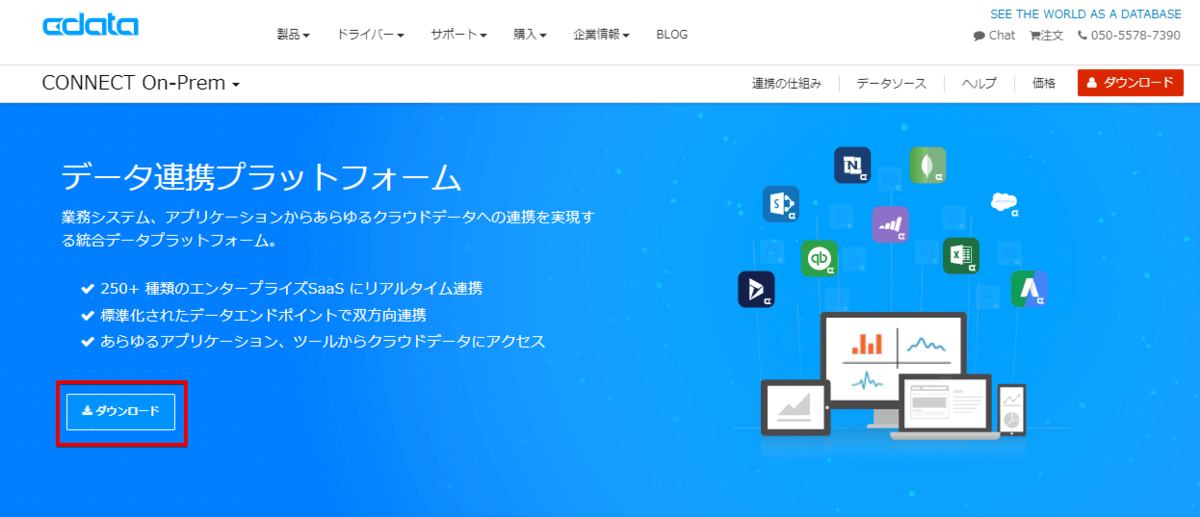The height and width of the screenshot is (517, 1200).
Task: Click the MongoDB leaf connector icon
Action: [927, 165]
